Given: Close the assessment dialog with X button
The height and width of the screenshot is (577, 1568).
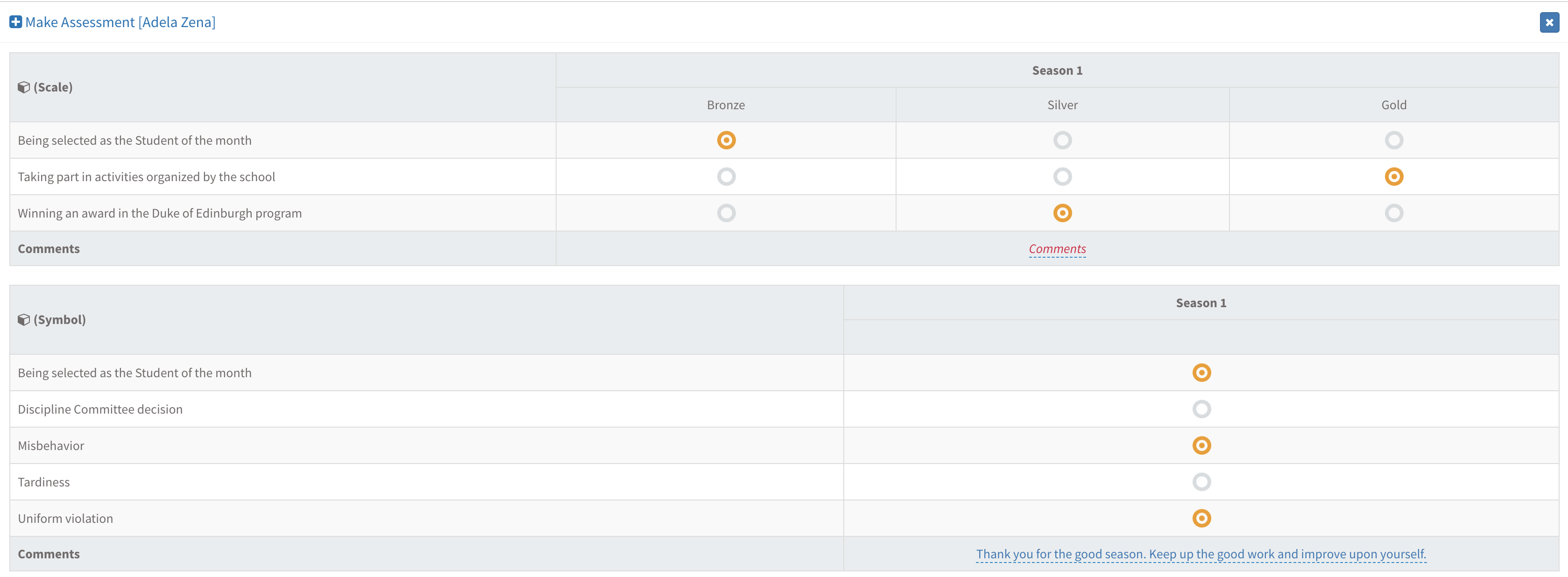Looking at the screenshot, I should tap(1549, 22).
